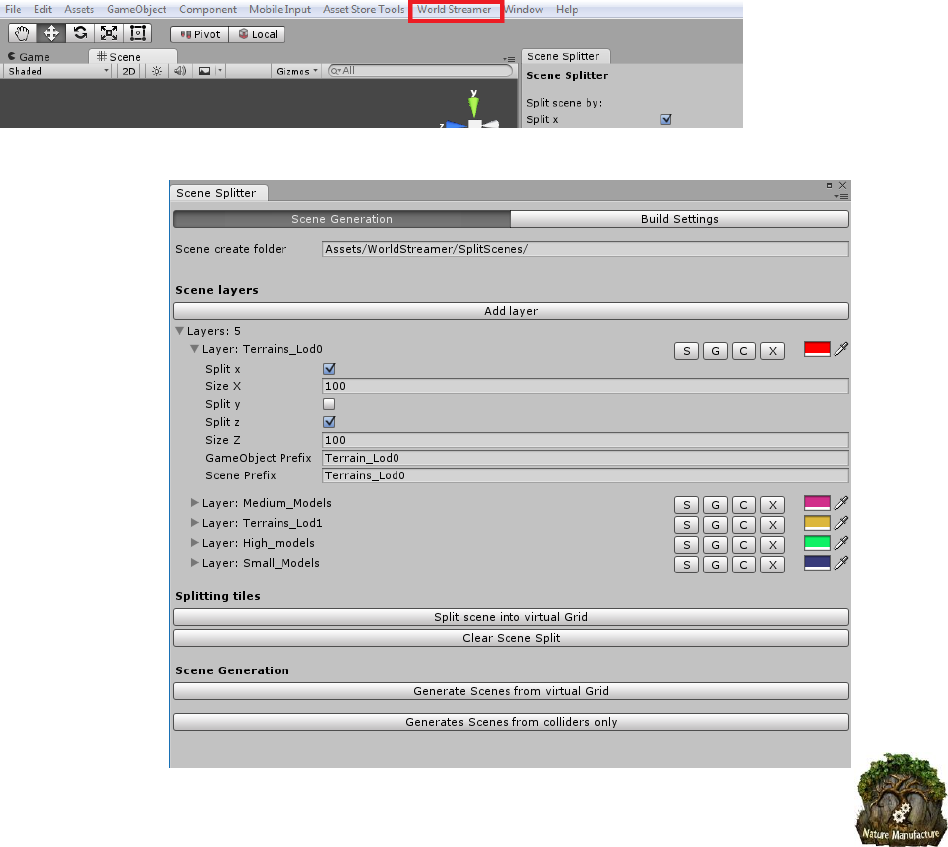This screenshot has width=948, height=847.
Task: Open red color swatch for Terrains_Lod0
Action: point(817,349)
